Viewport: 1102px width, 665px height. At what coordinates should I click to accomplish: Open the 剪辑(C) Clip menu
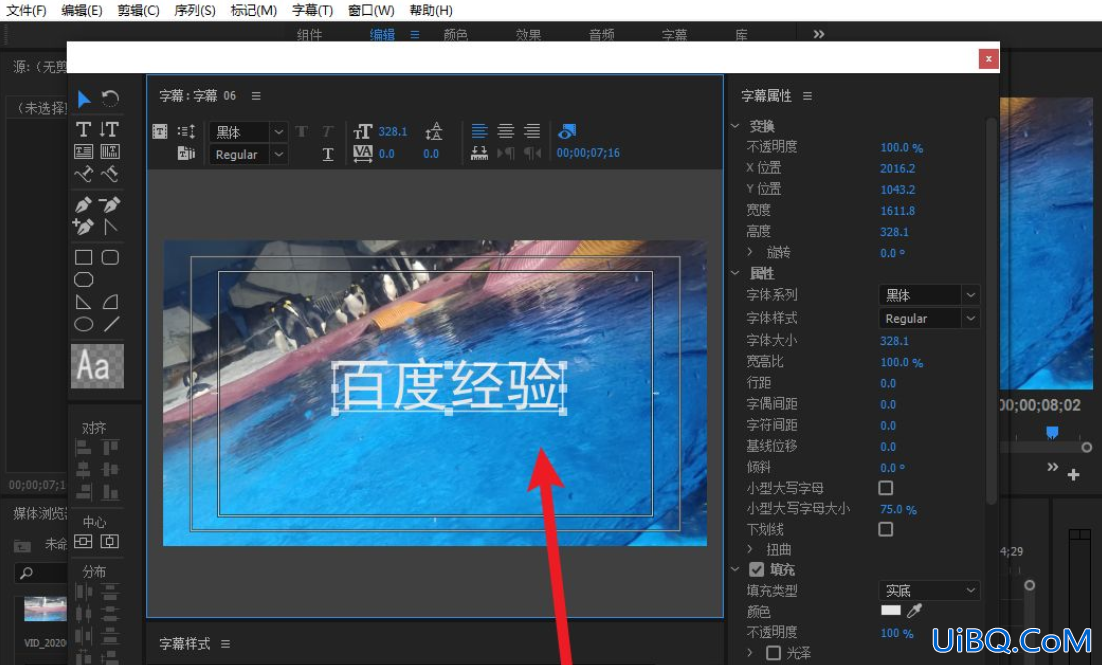tap(138, 11)
